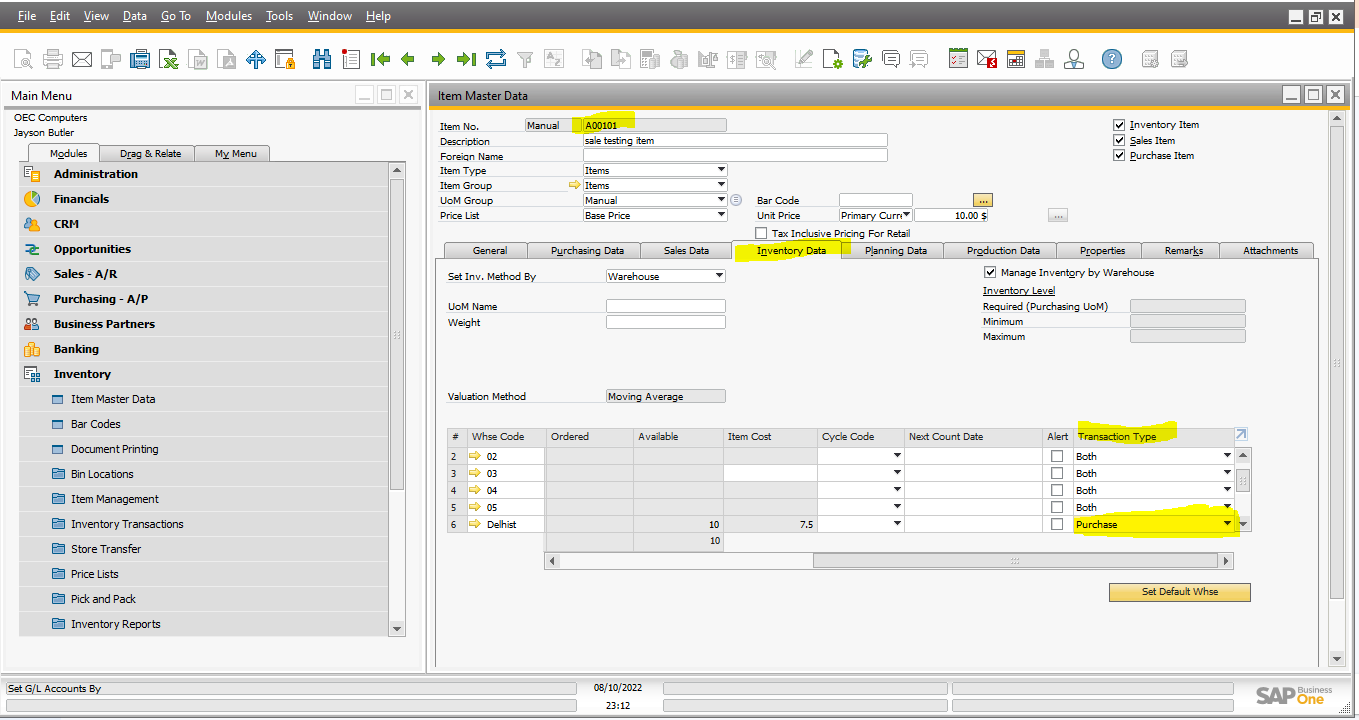The image size is (1359, 720).
Task: Expand the Set Inv. Method By dropdown
Action: coord(718,276)
